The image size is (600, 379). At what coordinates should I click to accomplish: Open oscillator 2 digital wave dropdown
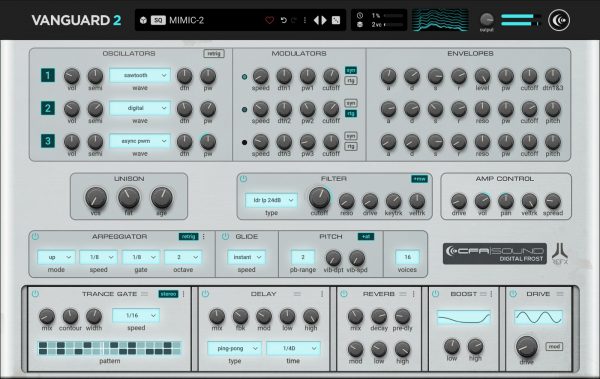[140, 108]
